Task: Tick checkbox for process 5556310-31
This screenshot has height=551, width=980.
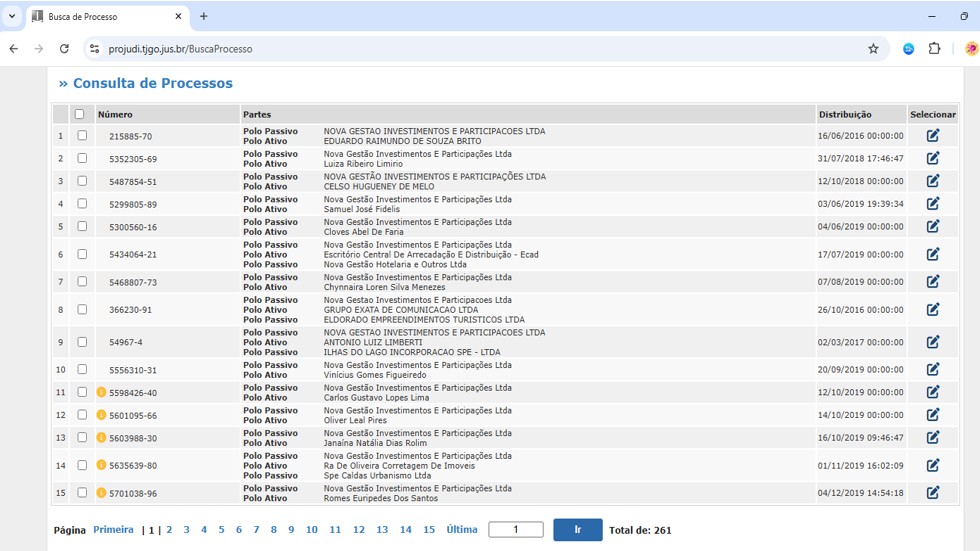Action: 82,370
